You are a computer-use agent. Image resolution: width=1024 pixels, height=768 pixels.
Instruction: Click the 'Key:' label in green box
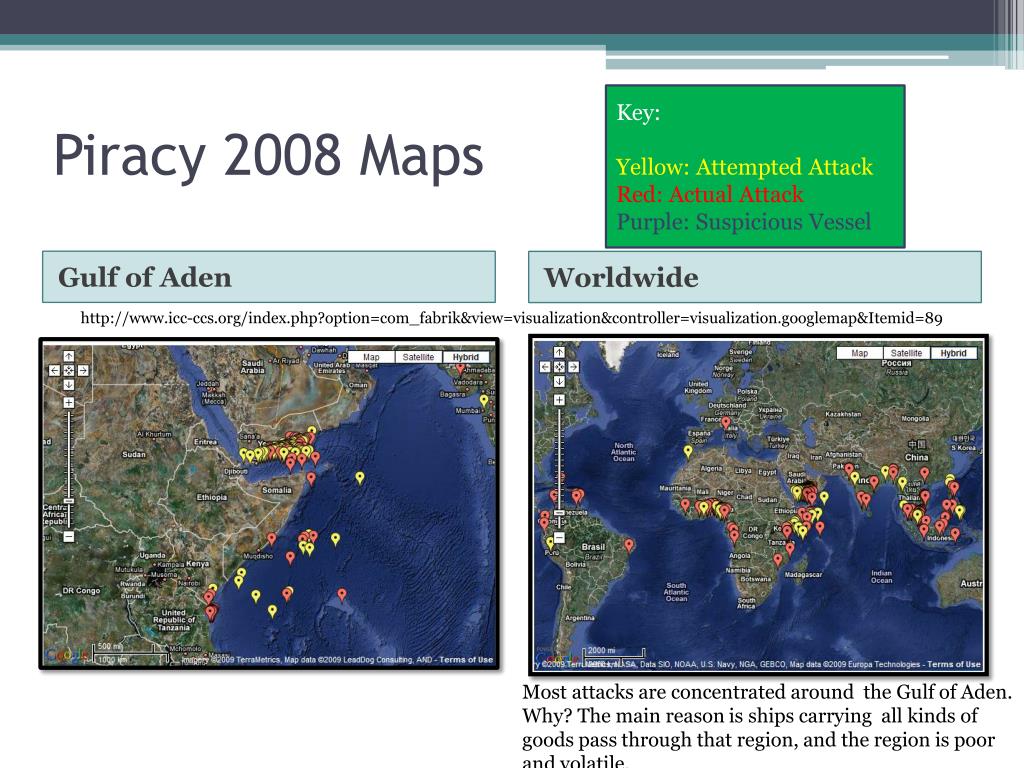639,112
